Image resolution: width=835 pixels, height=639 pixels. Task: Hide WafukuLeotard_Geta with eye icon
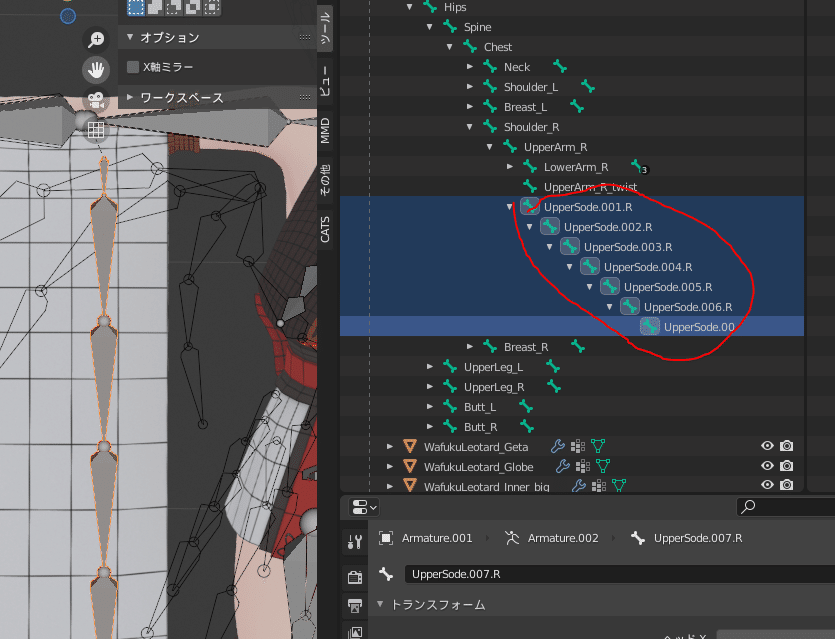[x=767, y=446]
